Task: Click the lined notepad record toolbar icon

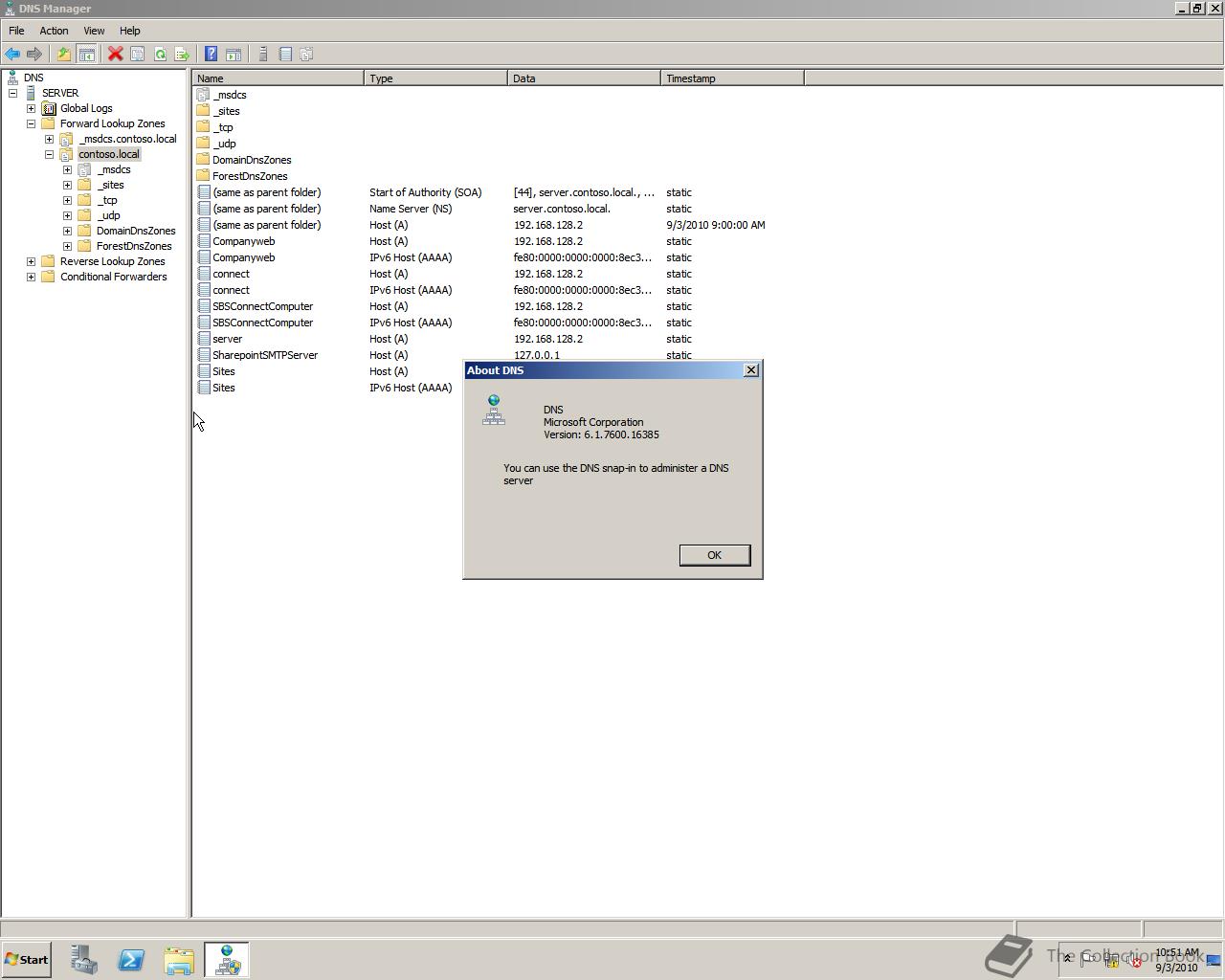Action: [285, 55]
